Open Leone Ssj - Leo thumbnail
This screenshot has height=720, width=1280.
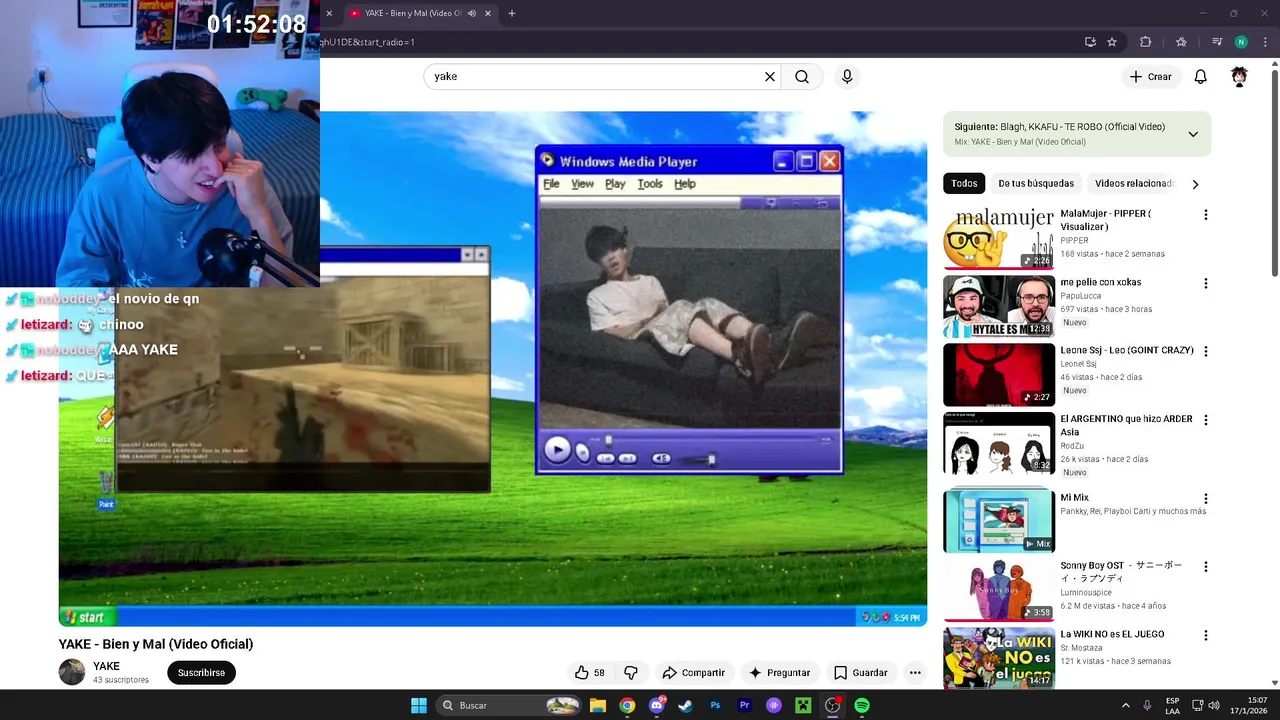coord(999,375)
